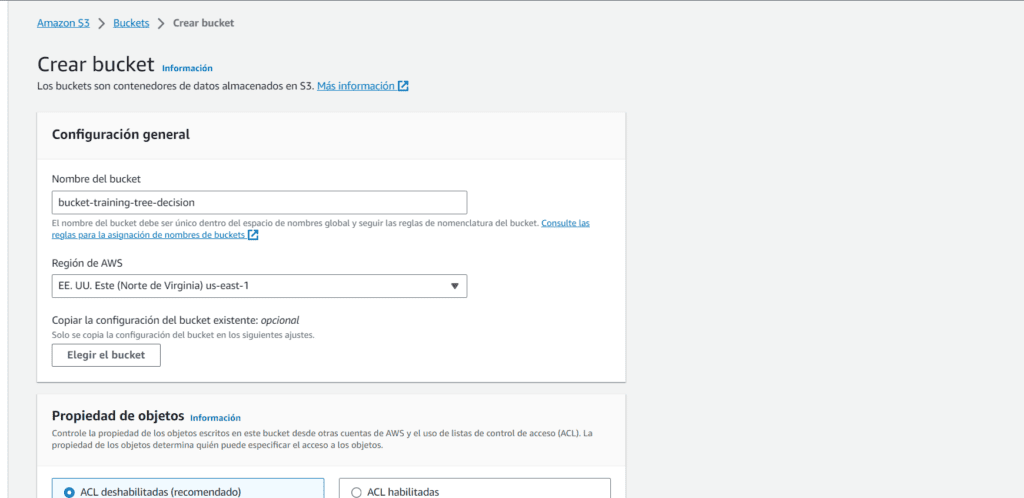Click chevron separator after Buckets breadcrumb
Image resolution: width=1024 pixels, height=498 pixels.
(160, 22)
